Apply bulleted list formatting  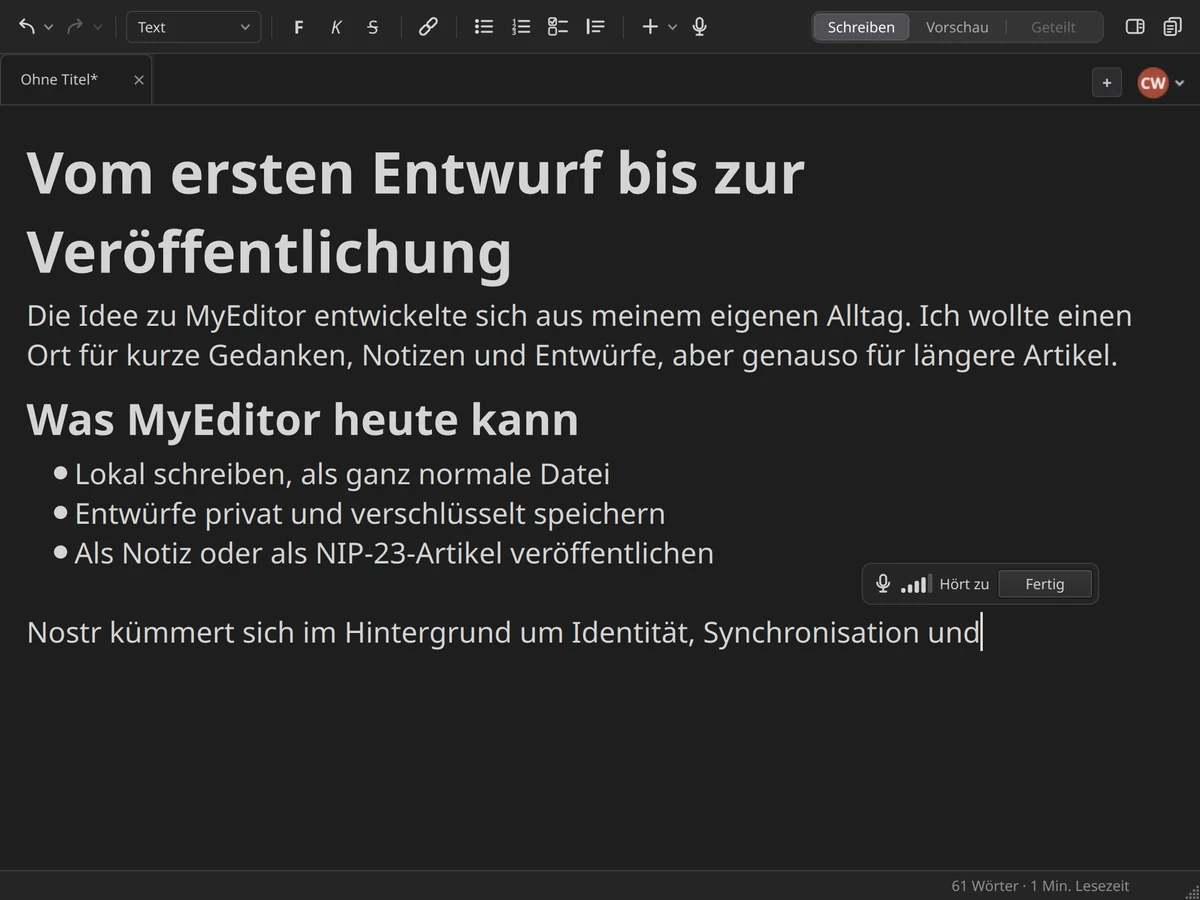[x=484, y=27]
